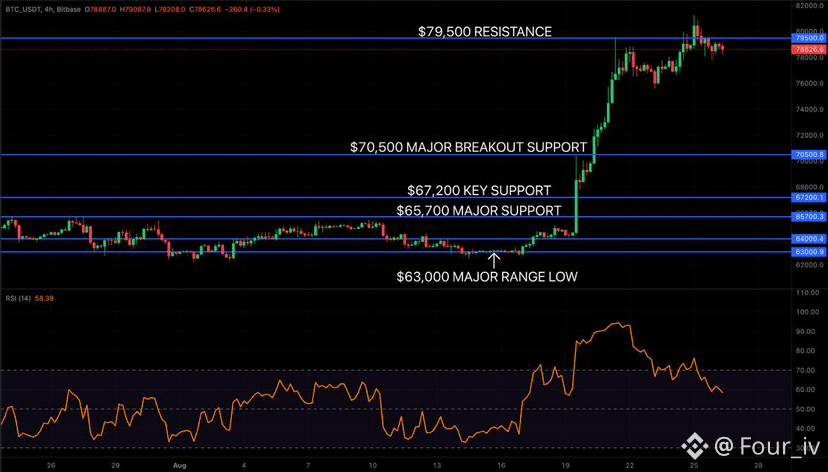Select the $65,700 MAJOR SUPPORT annotation
Image resolution: width=828 pixels, height=472 pixels.
[478, 211]
